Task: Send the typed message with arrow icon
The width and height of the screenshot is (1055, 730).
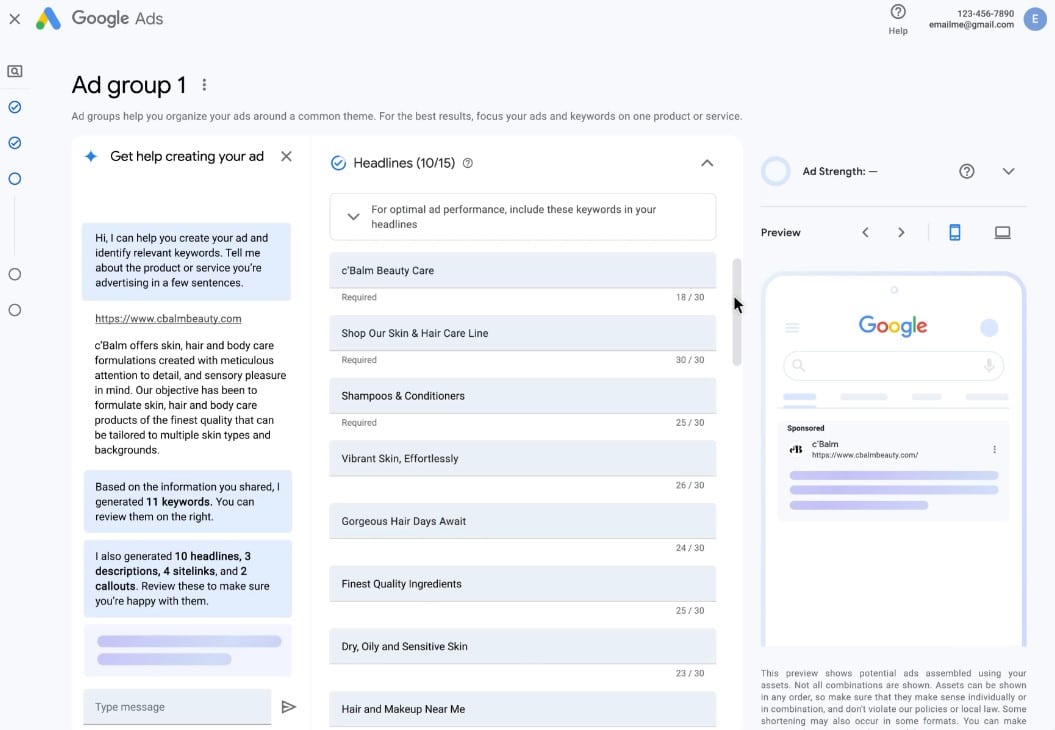Action: (289, 706)
